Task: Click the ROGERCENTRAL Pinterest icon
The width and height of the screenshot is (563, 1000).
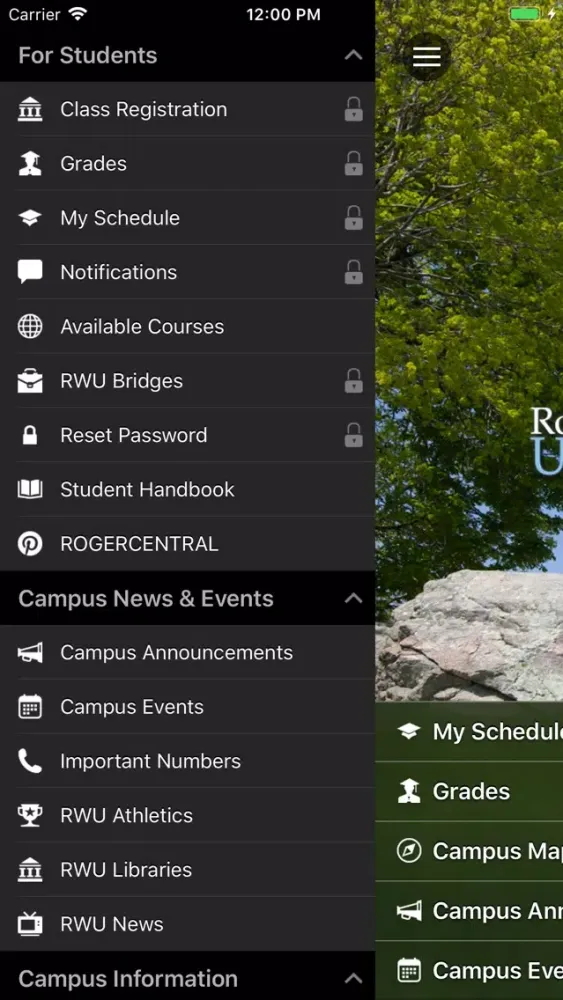Action: coord(30,543)
